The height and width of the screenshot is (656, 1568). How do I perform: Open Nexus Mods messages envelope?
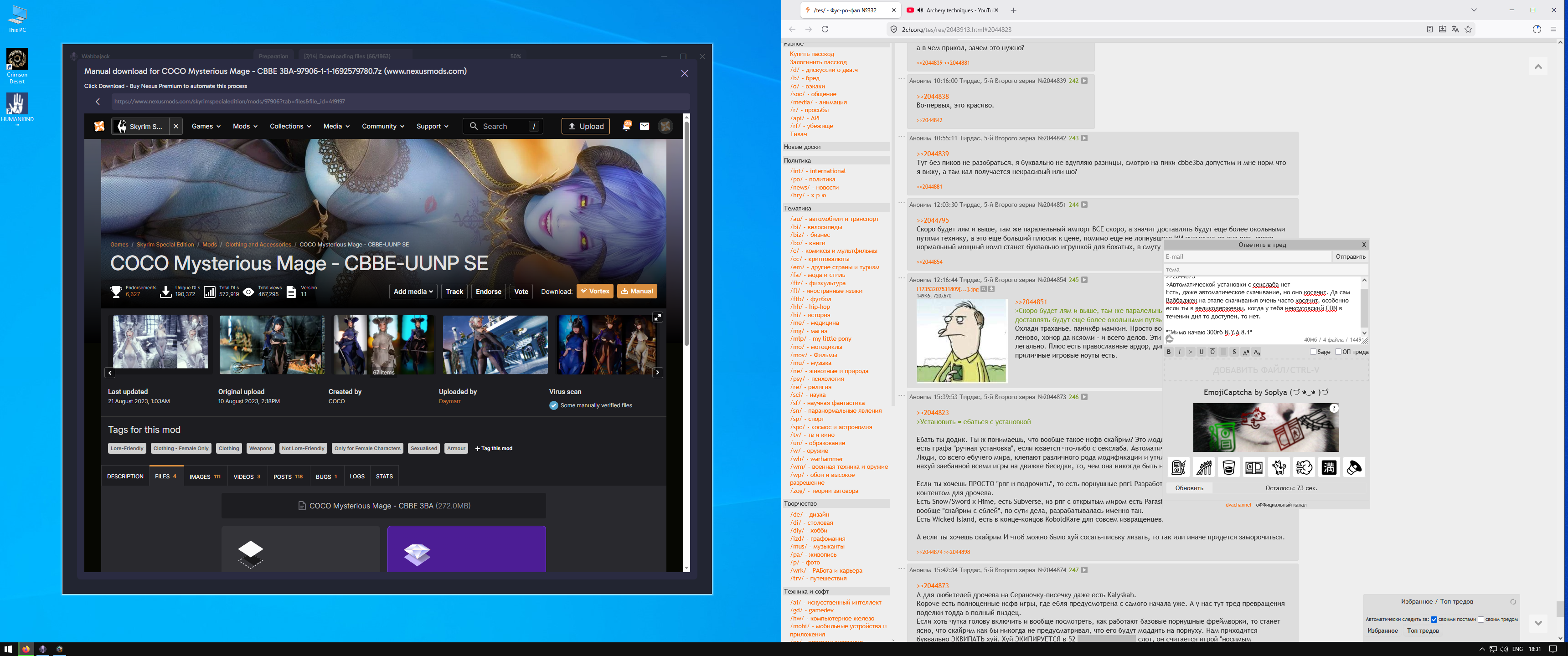click(x=645, y=126)
